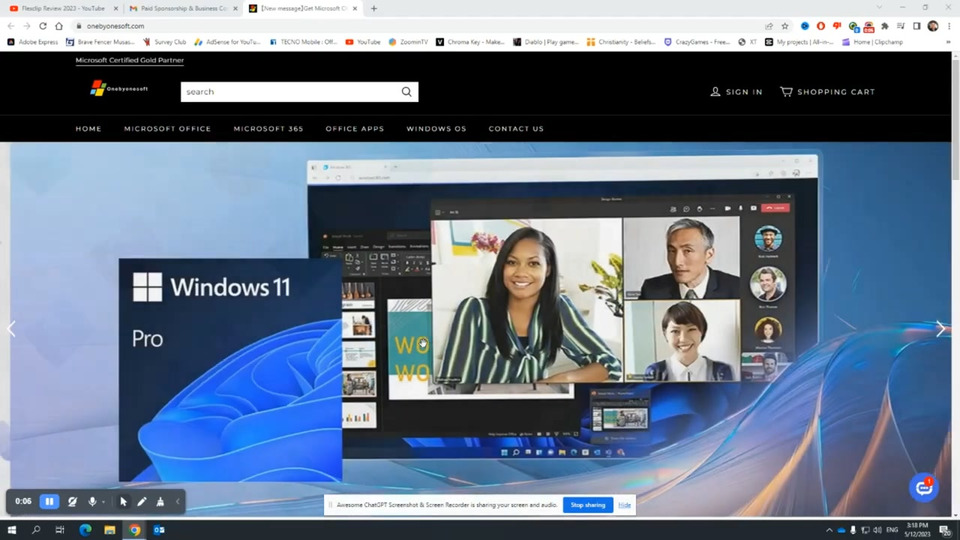Click the Onebyonesoft logo
This screenshot has width=960, height=540.
[119, 89]
